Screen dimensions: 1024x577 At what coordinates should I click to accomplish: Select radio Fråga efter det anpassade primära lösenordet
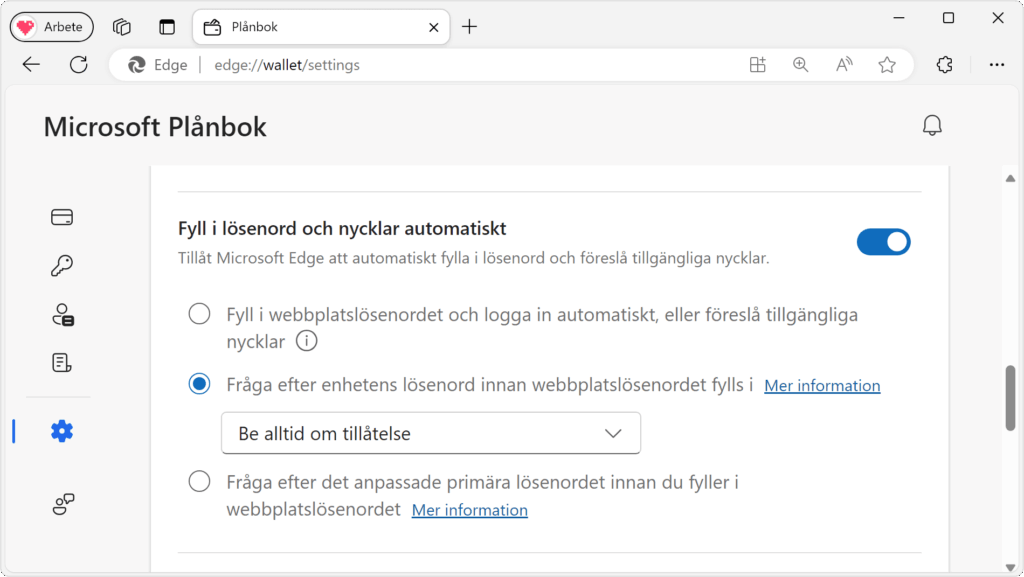coord(199,482)
